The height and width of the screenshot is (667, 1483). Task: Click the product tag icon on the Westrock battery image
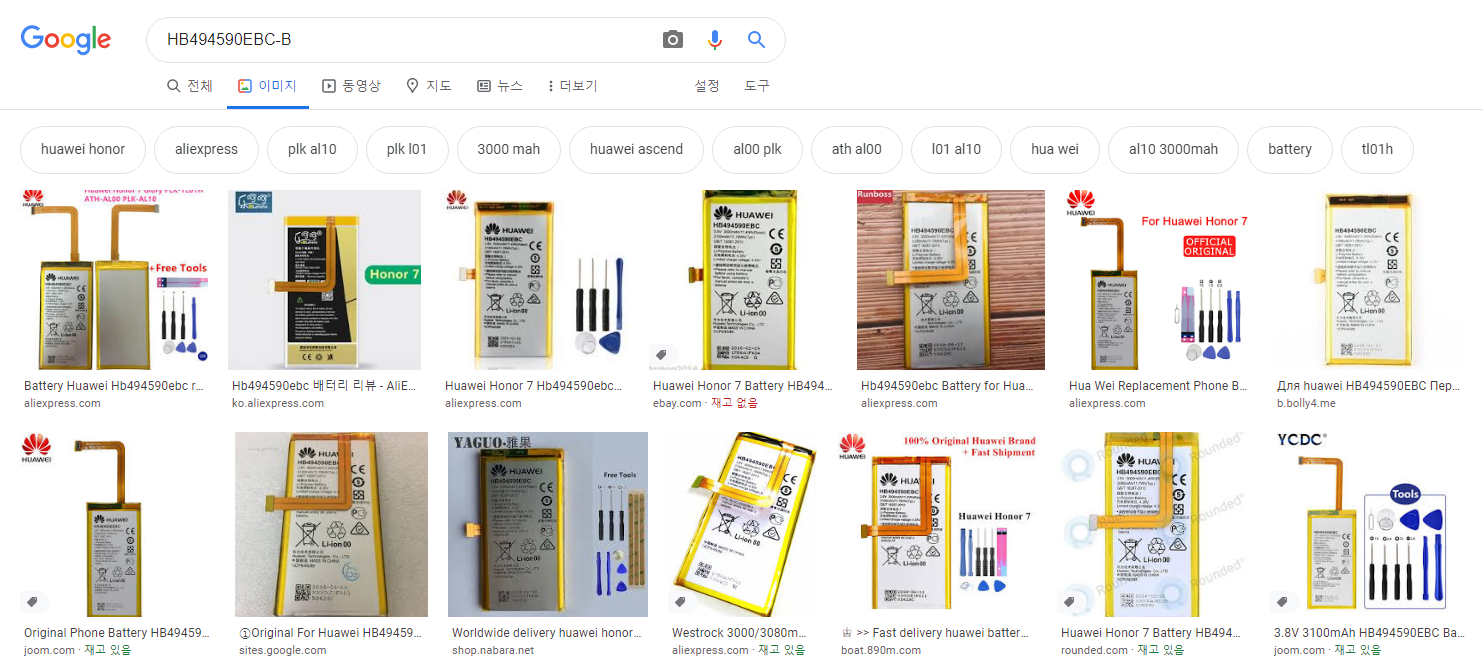click(x=681, y=601)
